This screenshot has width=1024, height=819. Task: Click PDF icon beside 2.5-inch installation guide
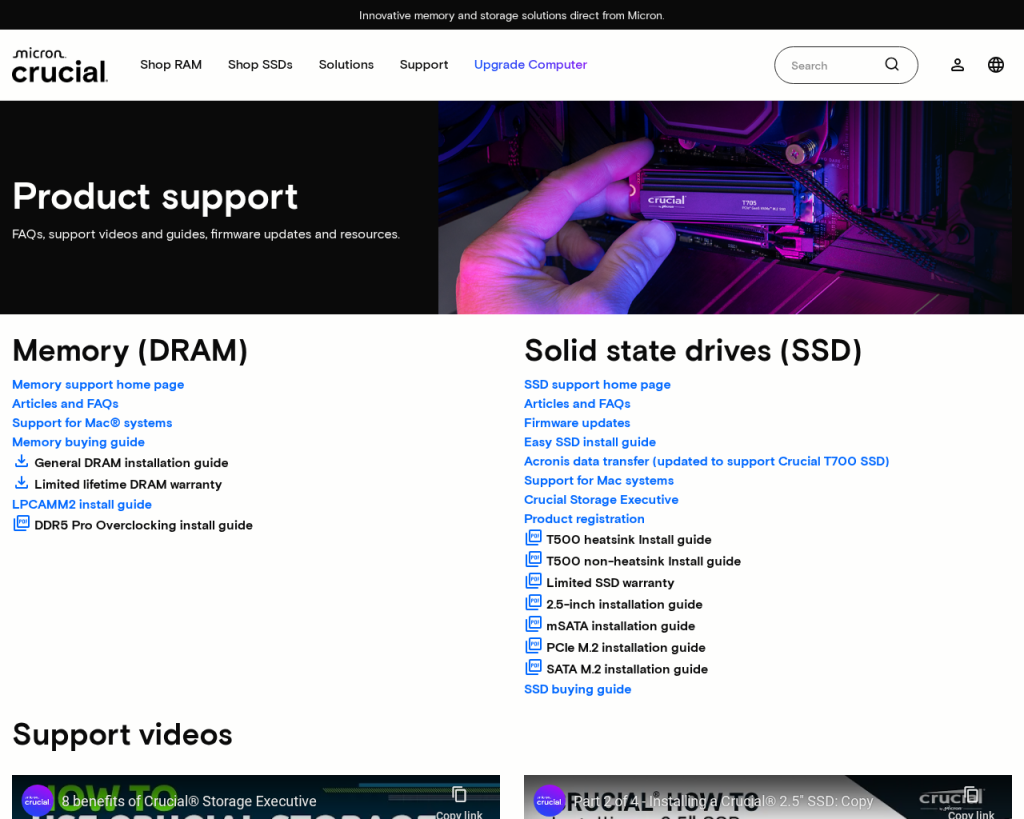(x=534, y=603)
